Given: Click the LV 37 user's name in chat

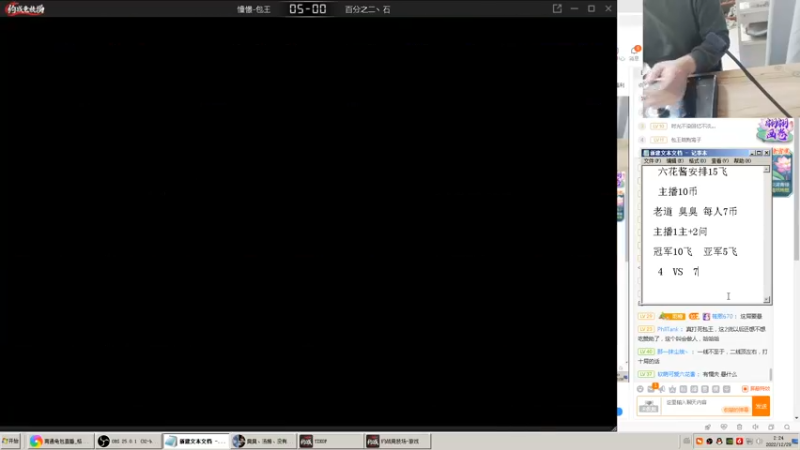Looking at the screenshot, I should (x=676, y=374).
